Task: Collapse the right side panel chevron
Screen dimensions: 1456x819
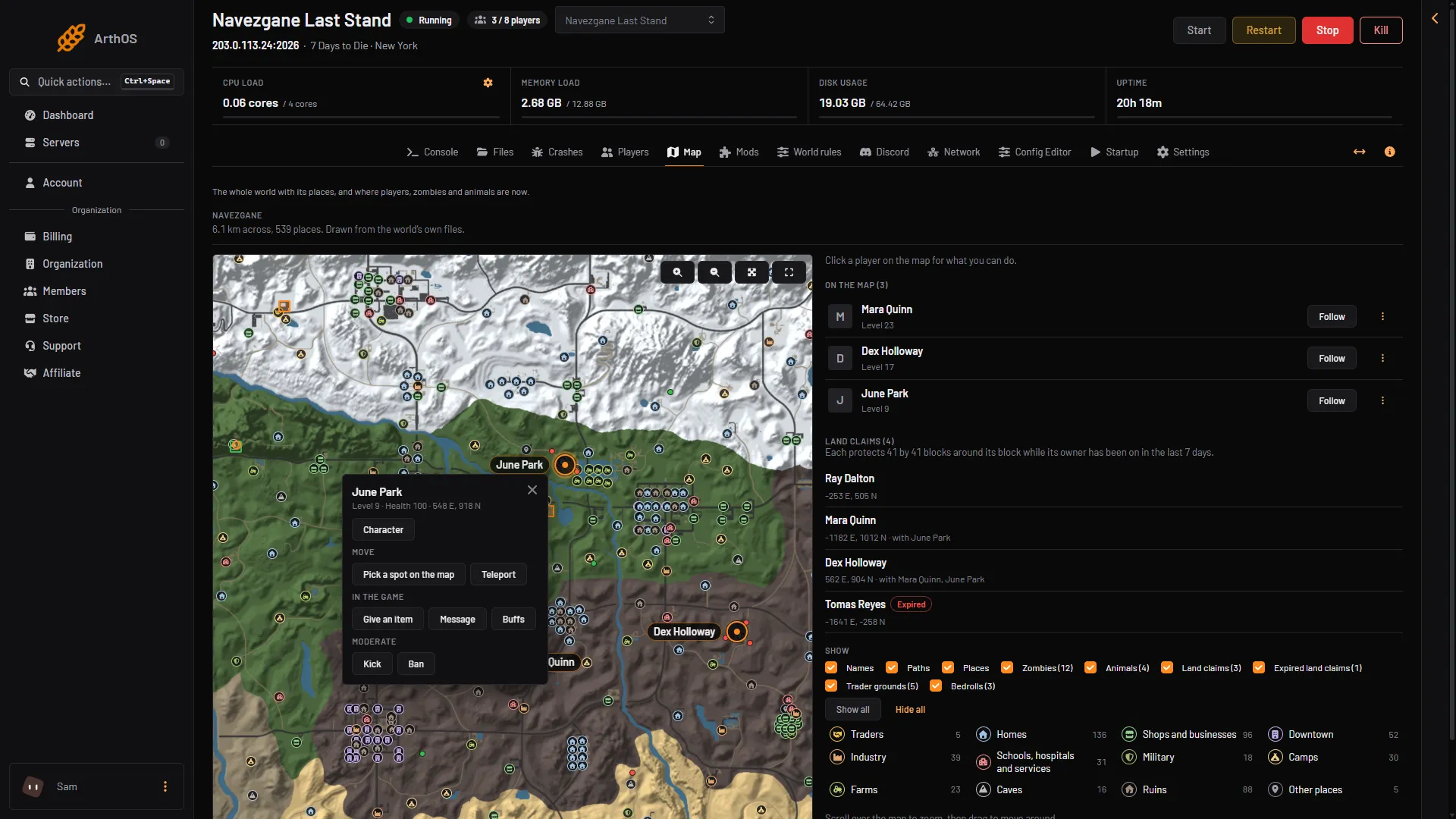Action: pos(1435,18)
